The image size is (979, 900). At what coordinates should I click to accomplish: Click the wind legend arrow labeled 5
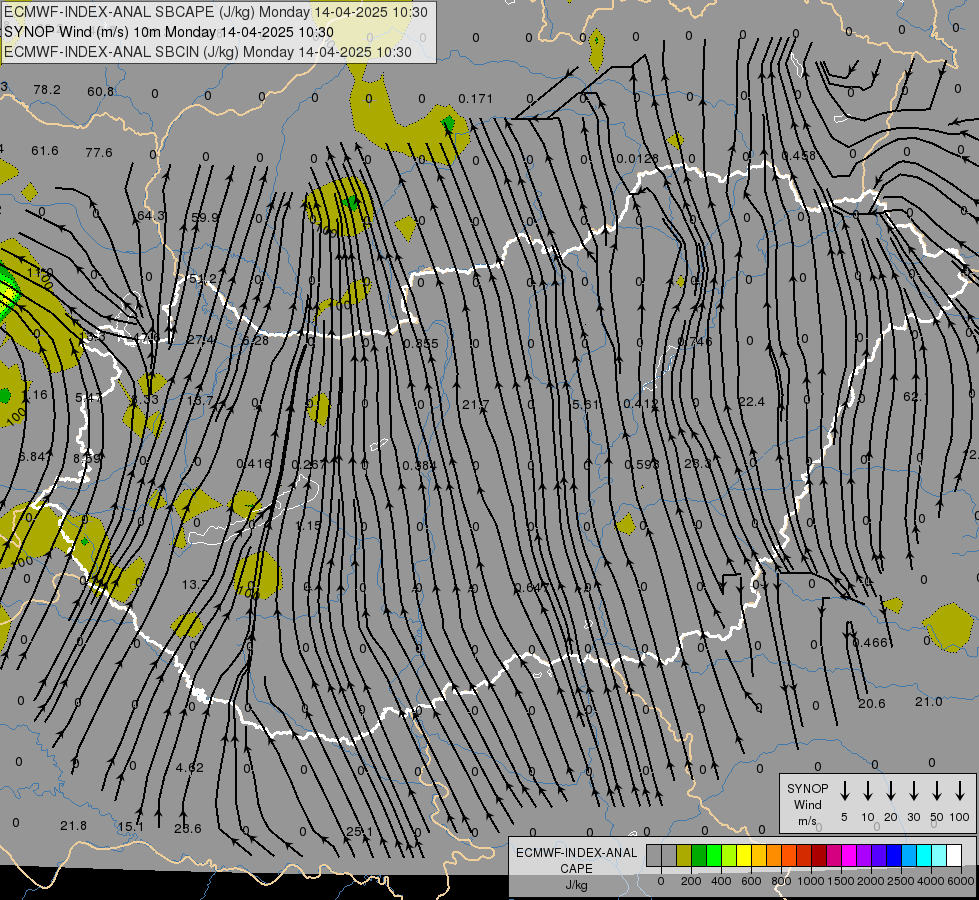click(844, 791)
